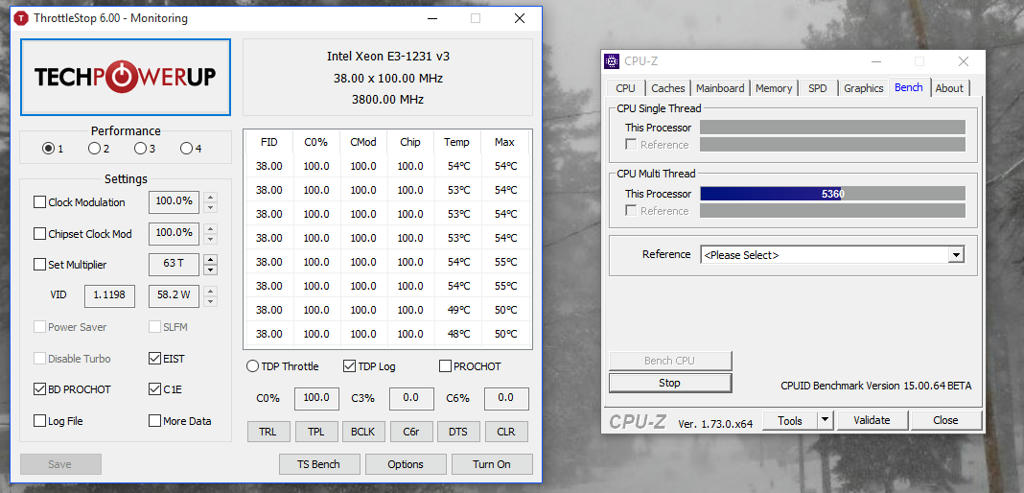The height and width of the screenshot is (493, 1024).
Task: Raise the Set Multiplier value with up arrow
Action: pos(210,259)
